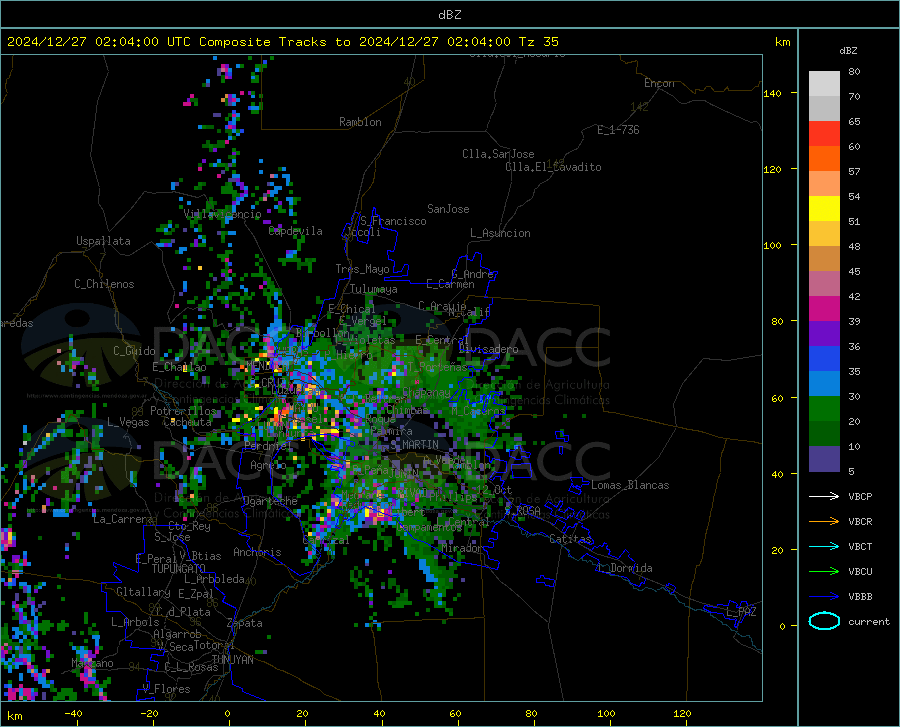
Task: Click the white 70 dBZ color swatch
Action: pyautogui.click(x=824, y=84)
